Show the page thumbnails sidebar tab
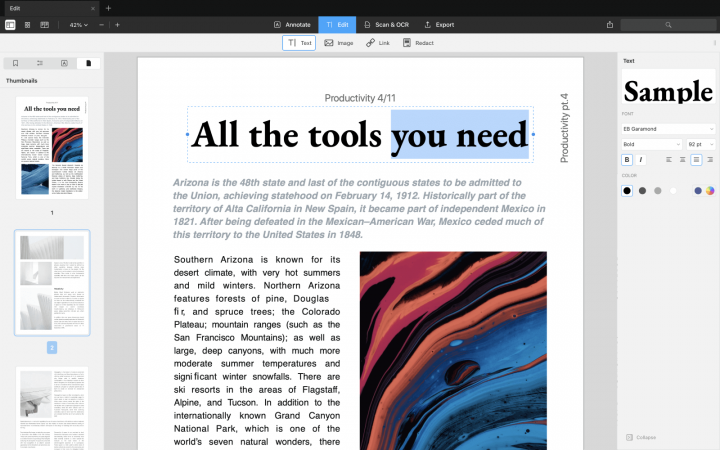Screen dimensions: 720x450 89,63
